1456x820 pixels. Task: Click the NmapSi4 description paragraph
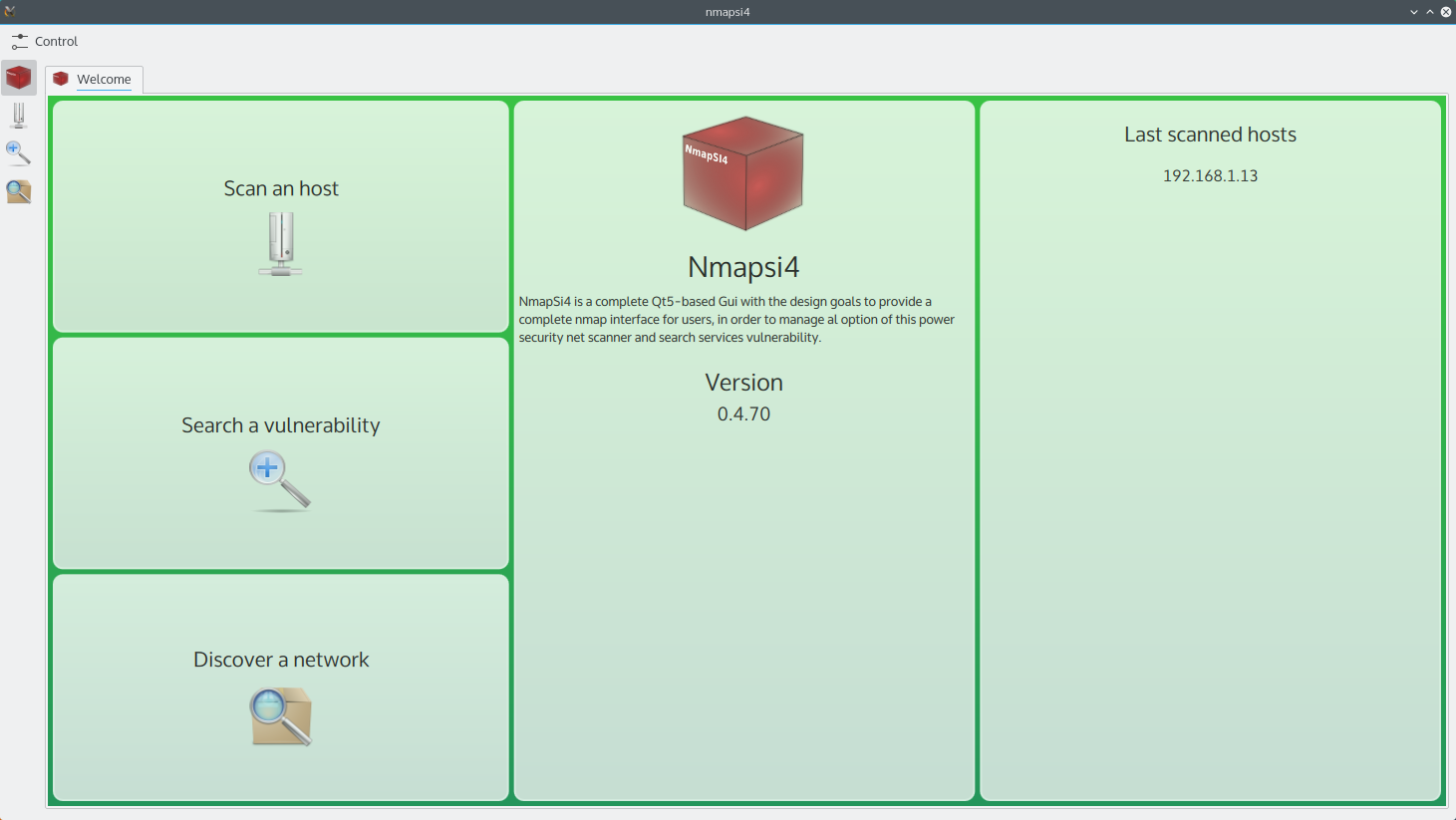[x=736, y=319]
